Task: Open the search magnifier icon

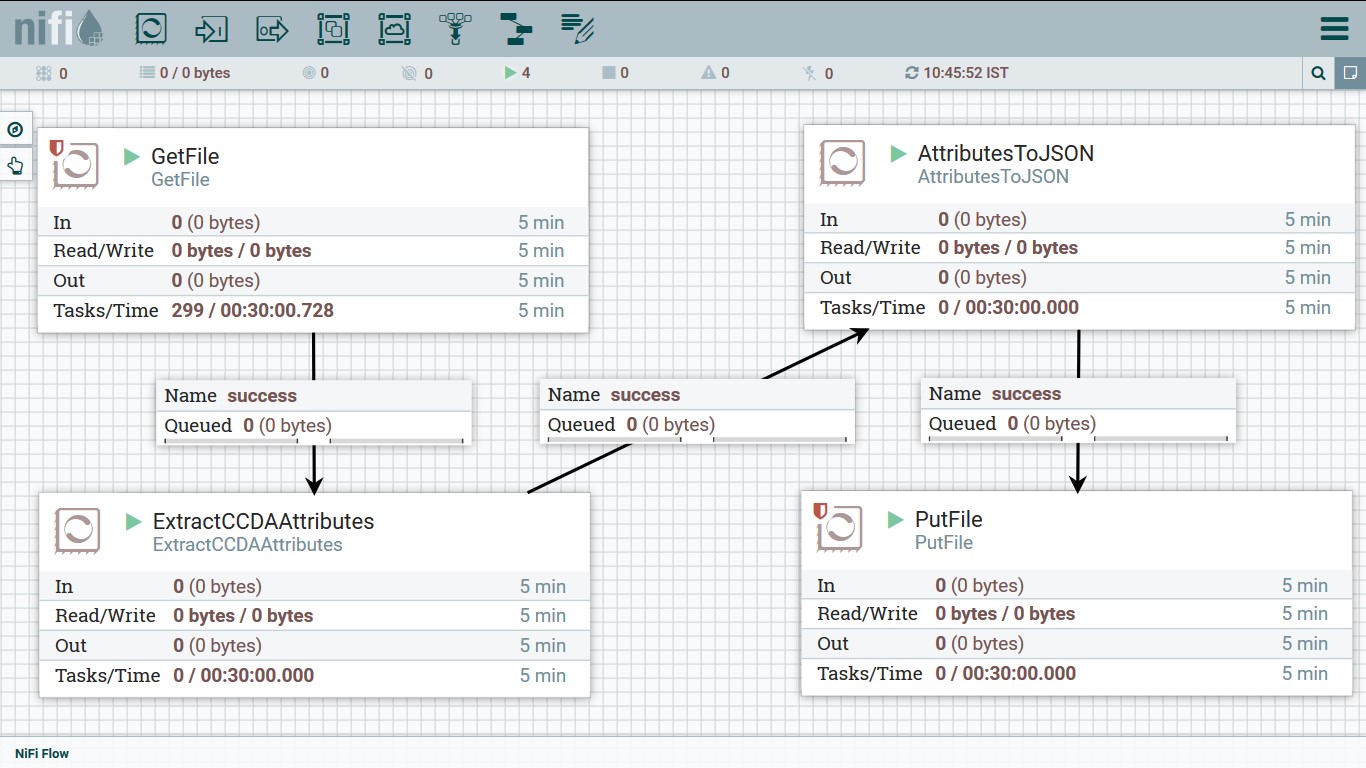Action: (x=1318, y=73)
